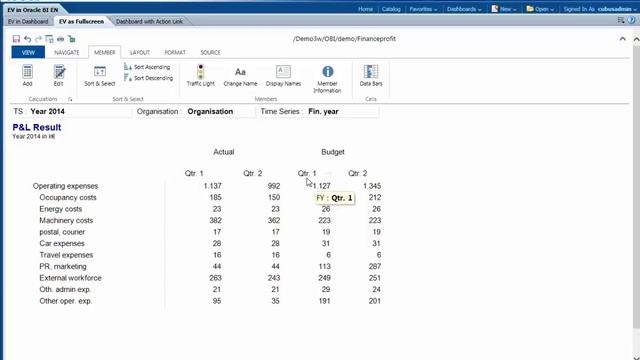Open the New dropdown menu

(x=504, y=9)
